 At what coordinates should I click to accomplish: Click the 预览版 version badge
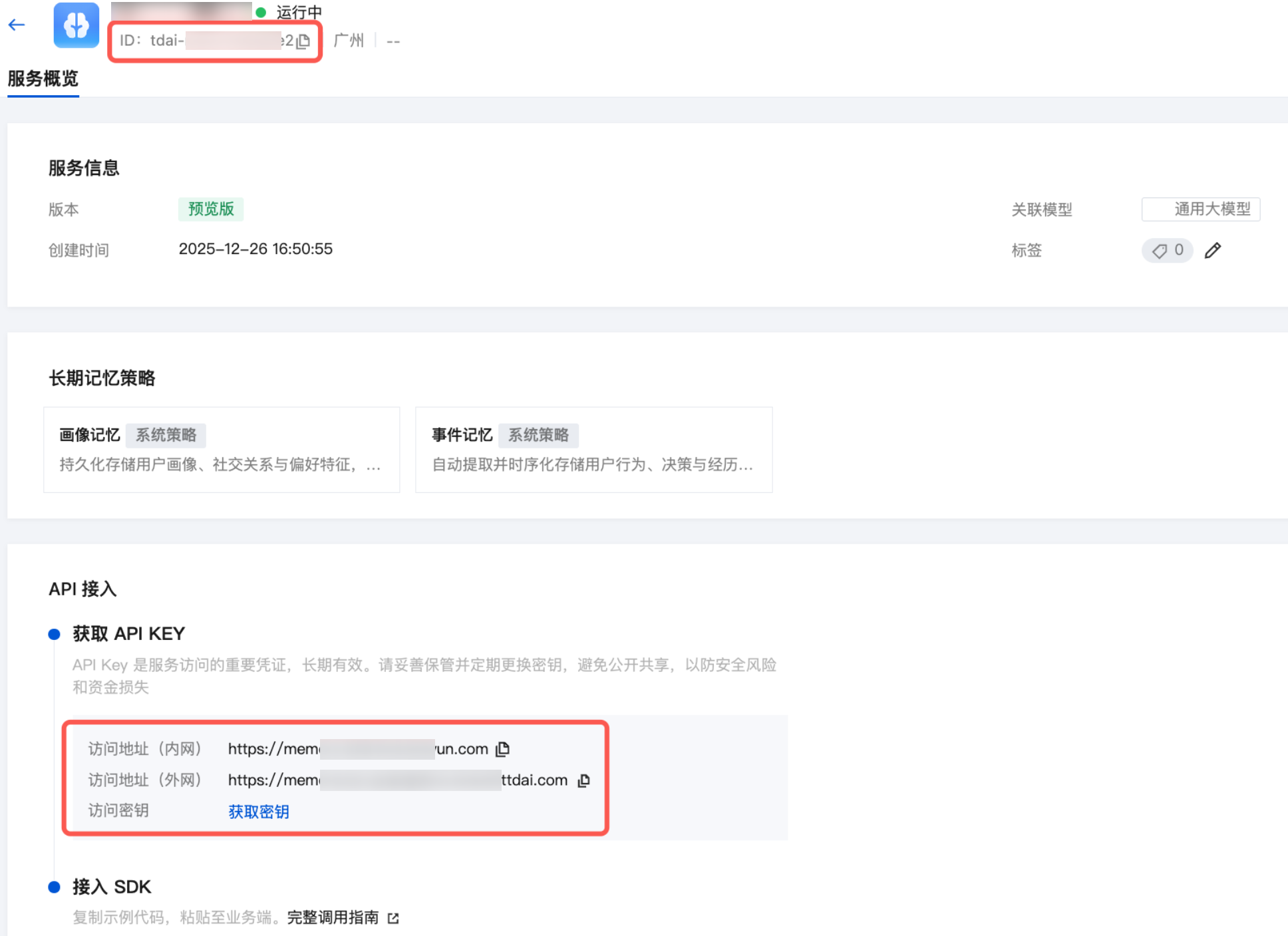211,209
